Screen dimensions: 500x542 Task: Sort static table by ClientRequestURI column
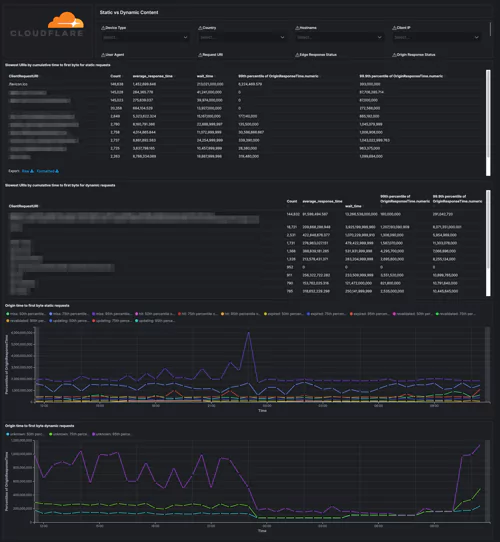coord(24,76)
